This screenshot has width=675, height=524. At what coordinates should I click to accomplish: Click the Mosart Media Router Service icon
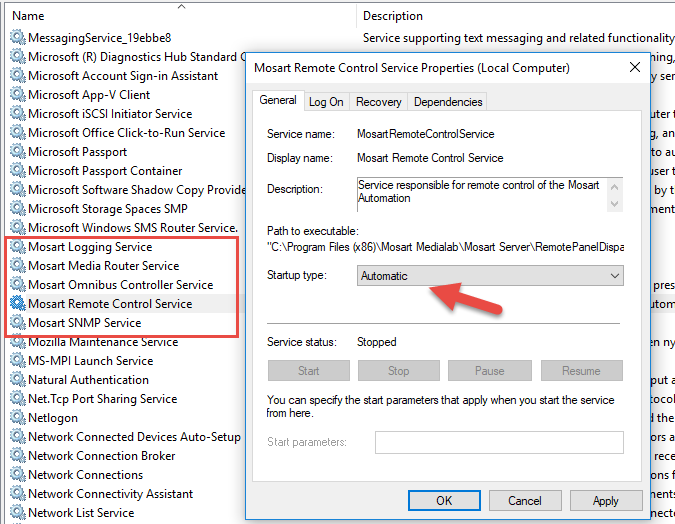point(17,266)
